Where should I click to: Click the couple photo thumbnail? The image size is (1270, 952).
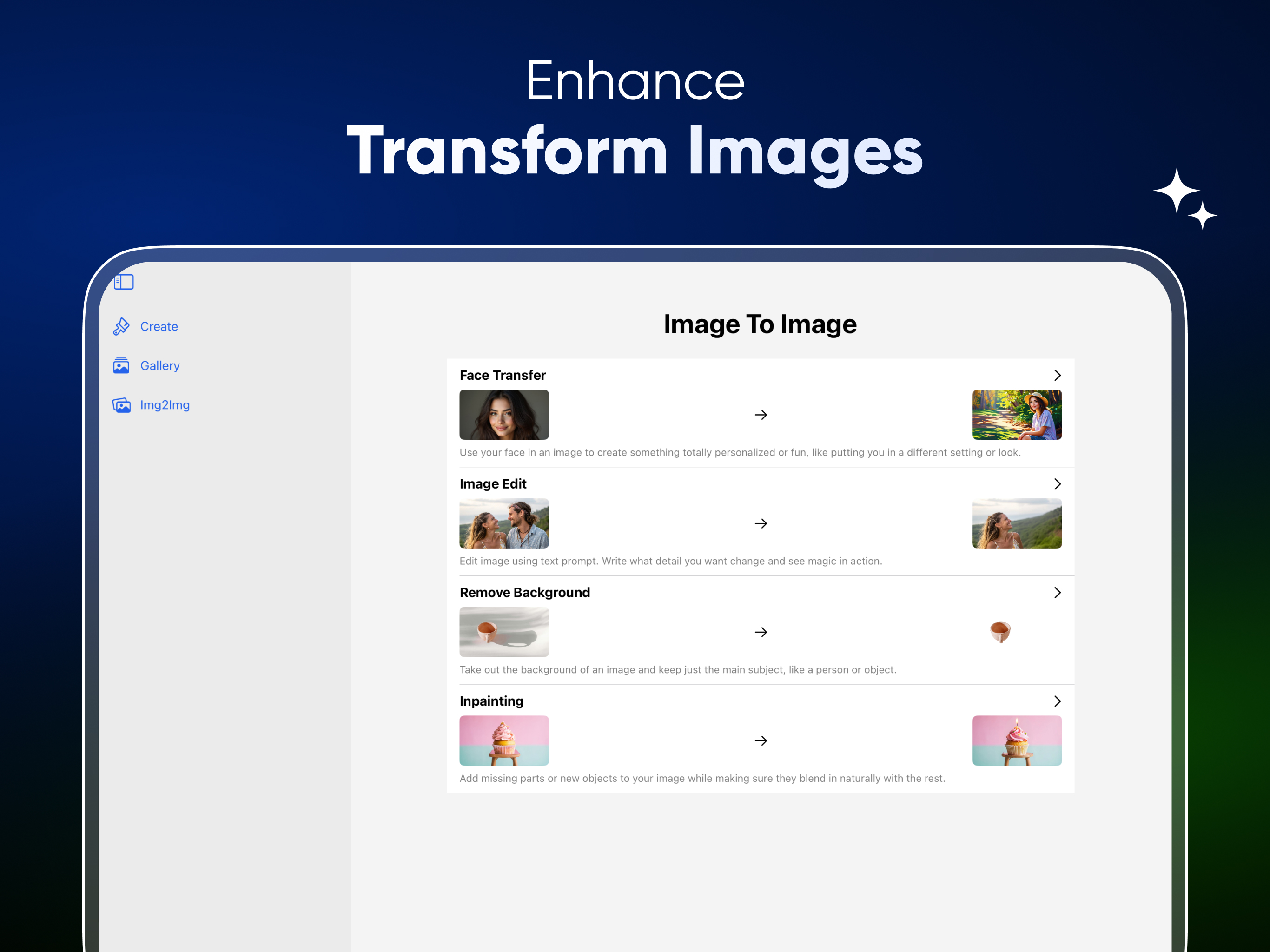503,522
